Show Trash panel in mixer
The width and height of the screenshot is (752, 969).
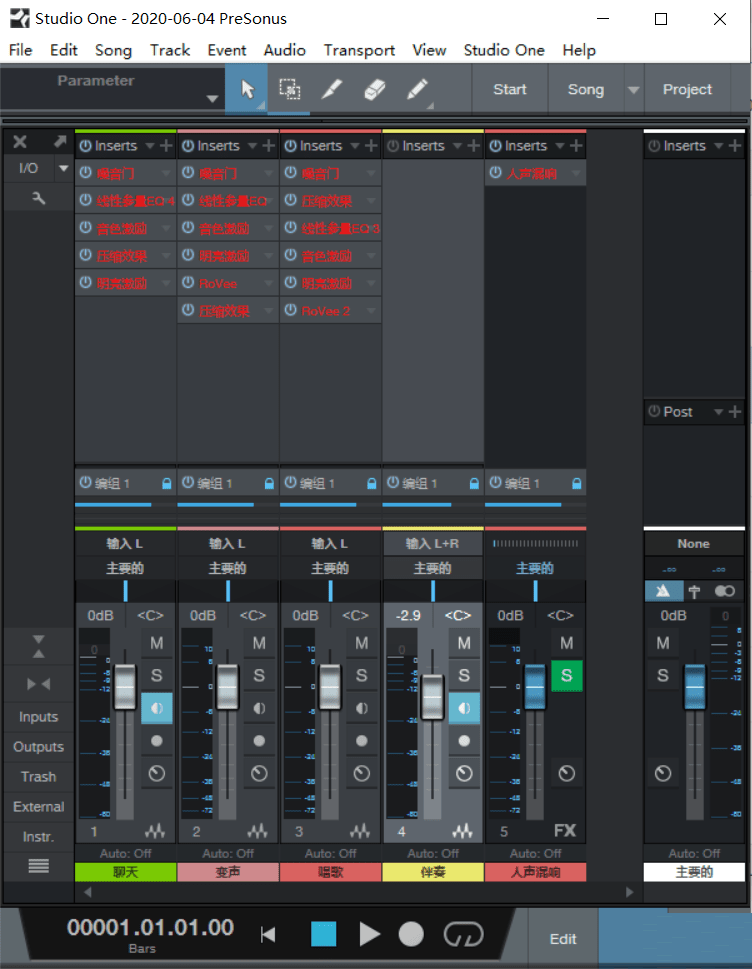tap(38, 777)
